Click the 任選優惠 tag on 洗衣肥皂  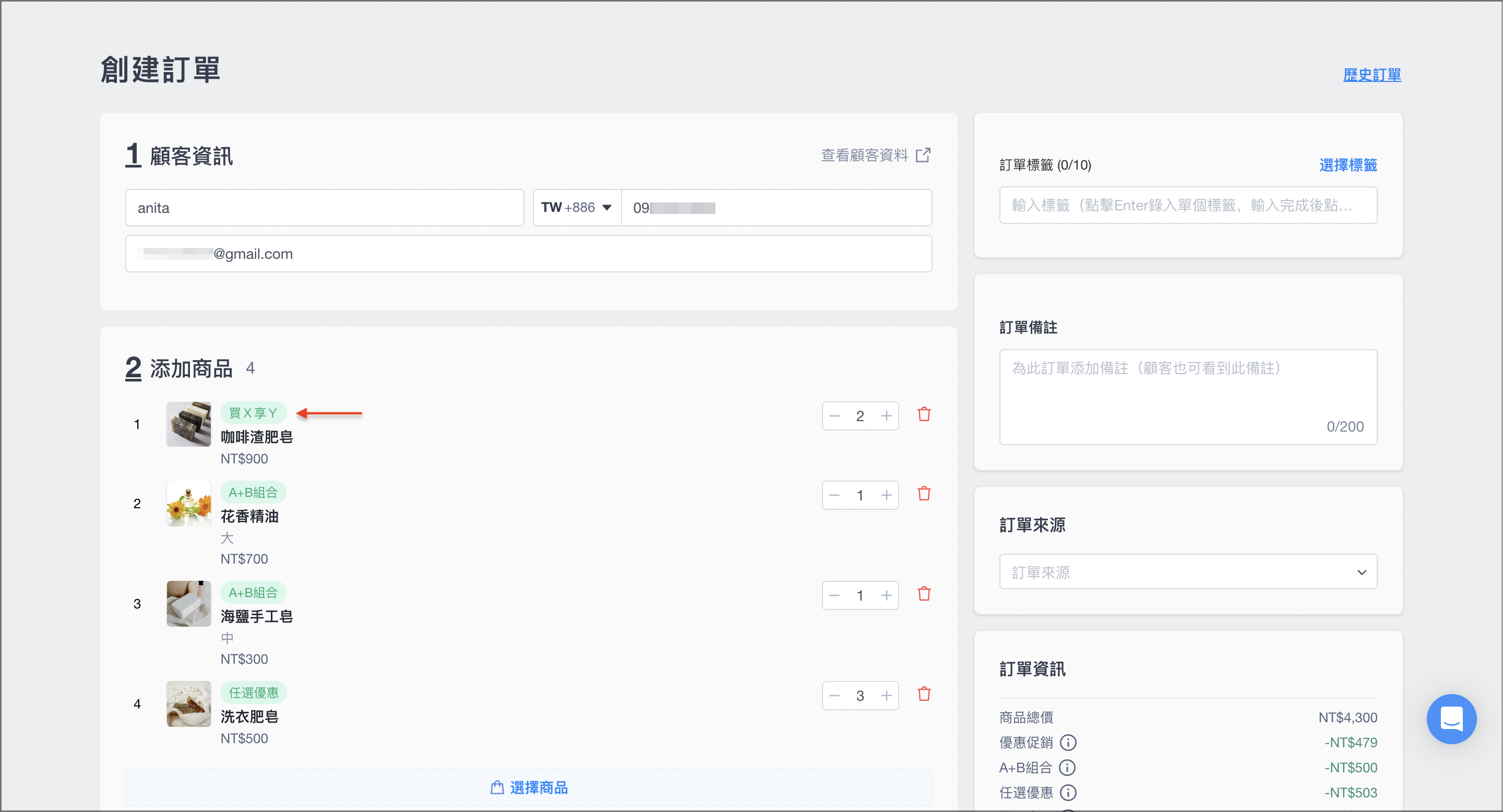253,693
